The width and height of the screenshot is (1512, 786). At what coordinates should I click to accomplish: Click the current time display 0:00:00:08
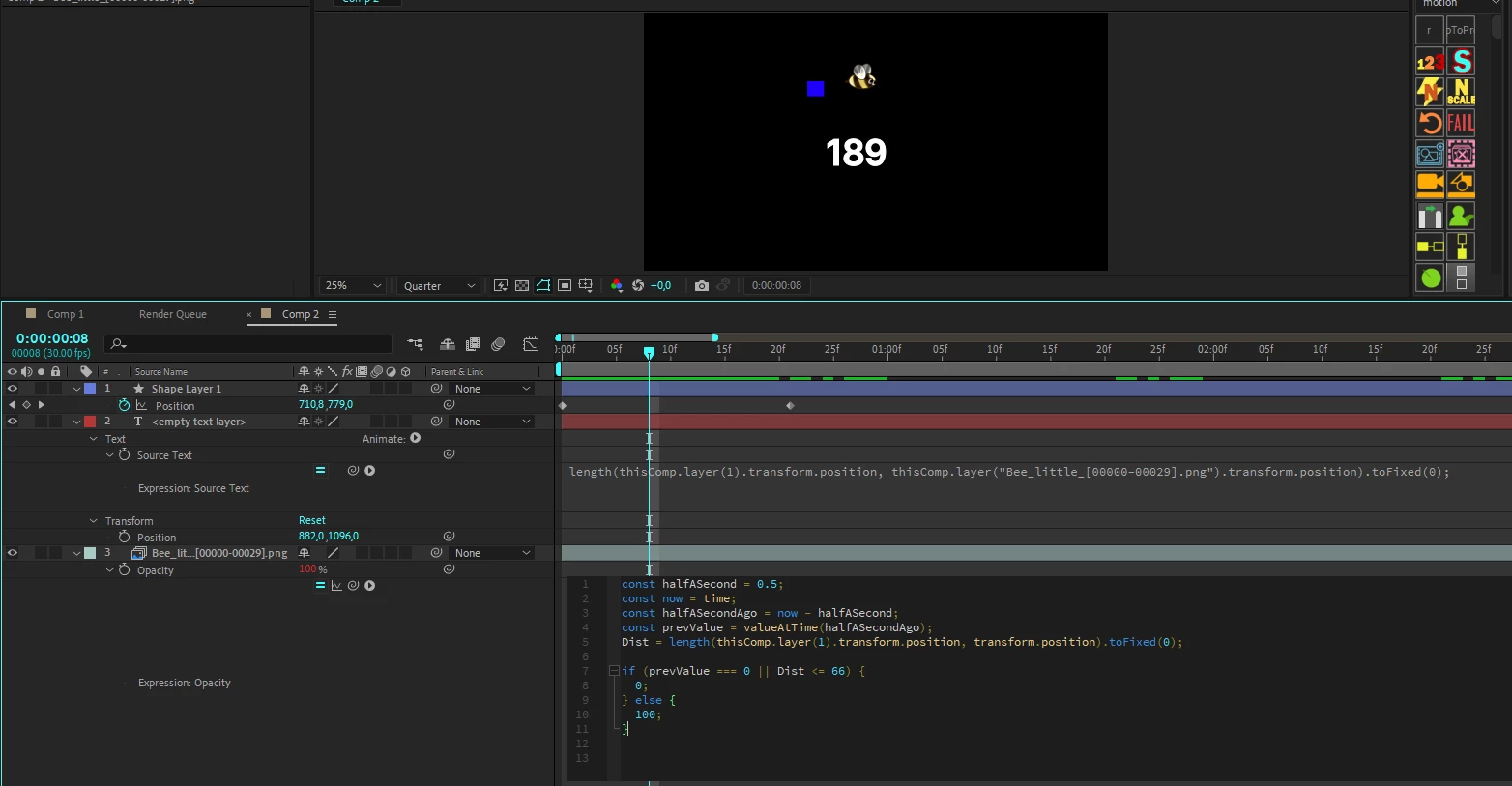[52, 338]
